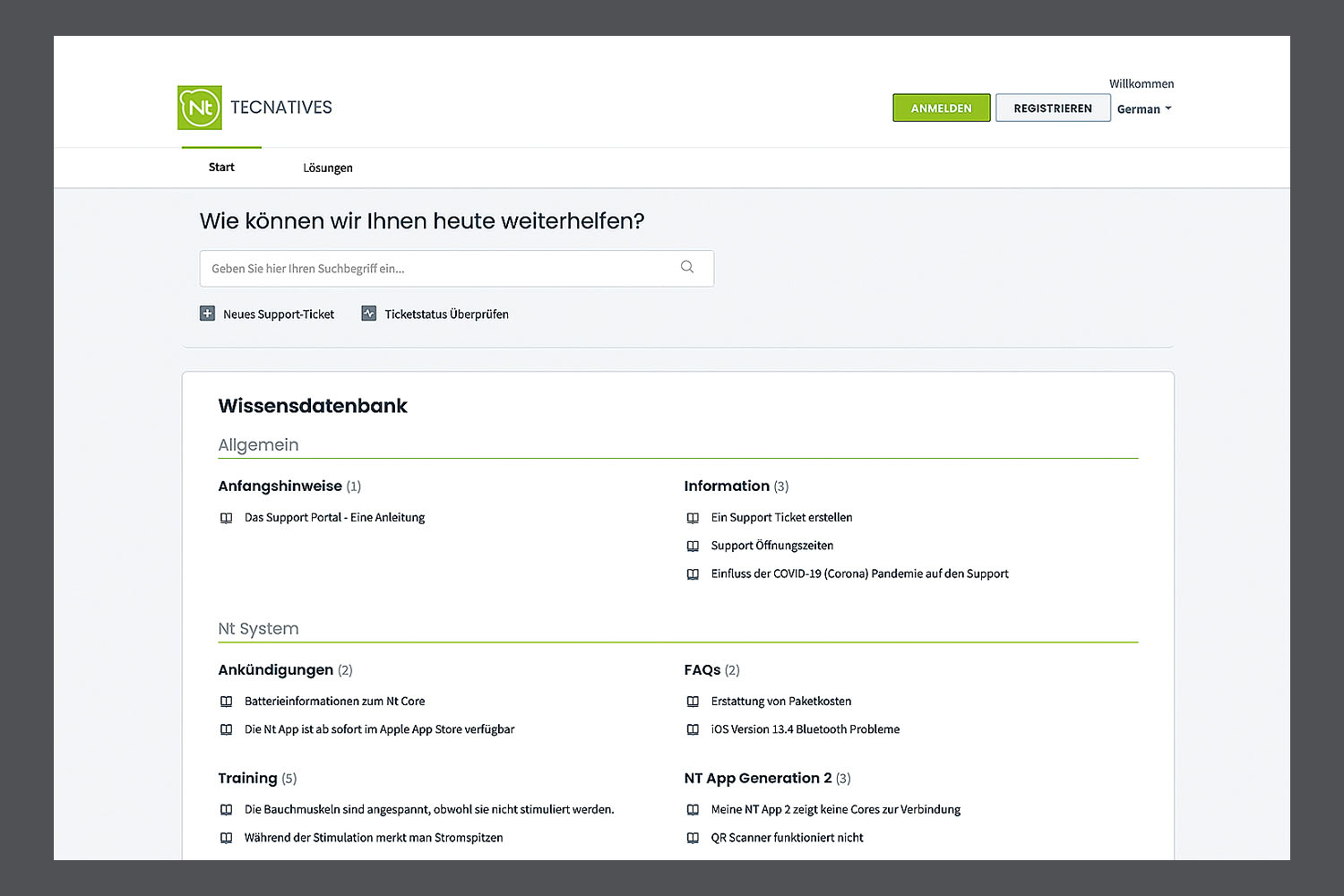
Task: Click book icon beside iOS Version 13.4 article
Action: coord(693,729)
